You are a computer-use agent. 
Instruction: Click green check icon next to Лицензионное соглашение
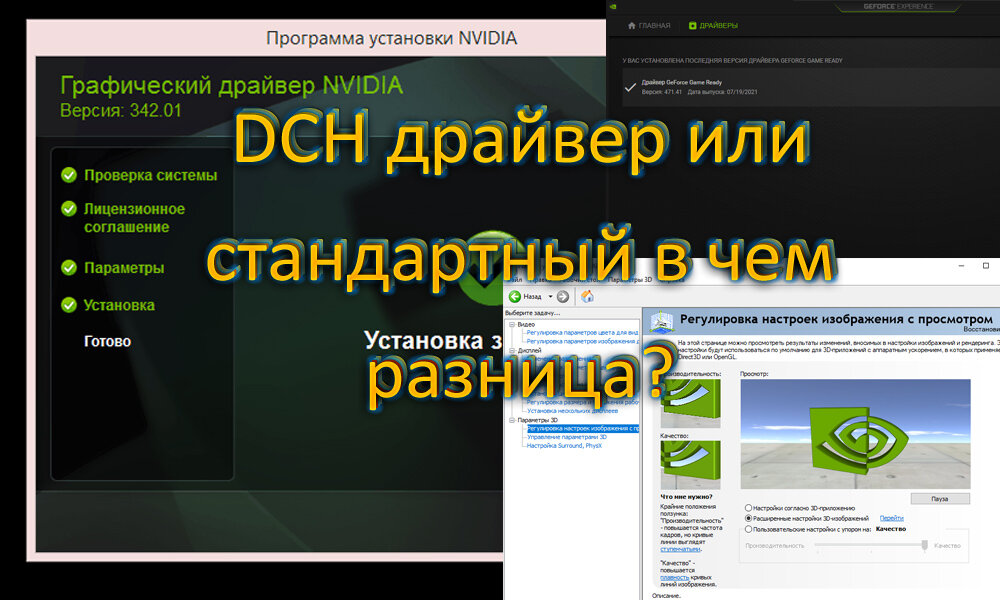[x=69, y=209]
